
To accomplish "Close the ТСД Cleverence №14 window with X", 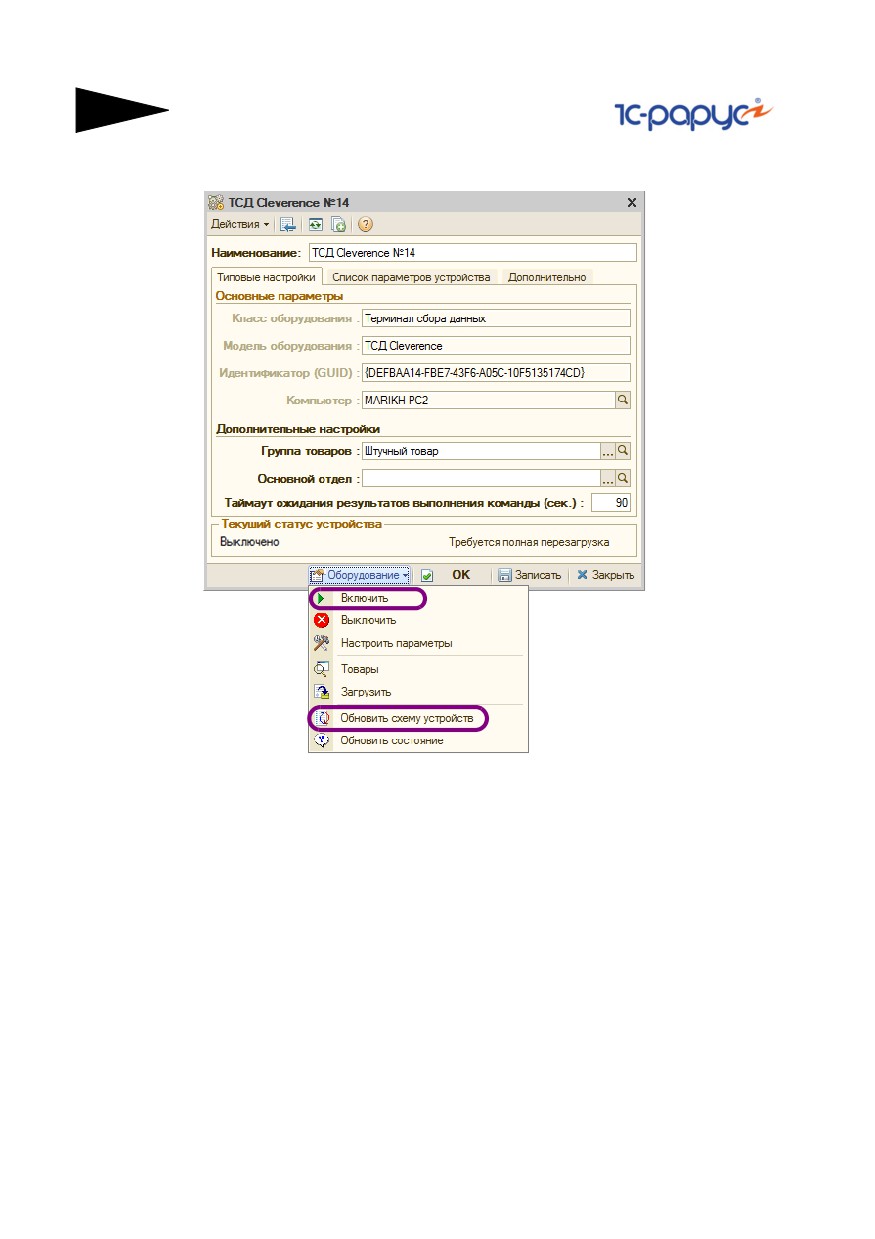I will pos(631,202).
